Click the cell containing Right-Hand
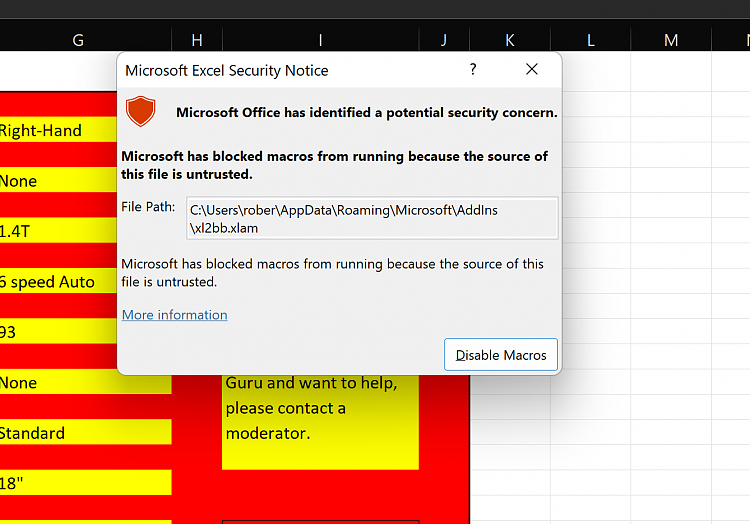Screen dimensions: 750x524 tap(58, 130)
